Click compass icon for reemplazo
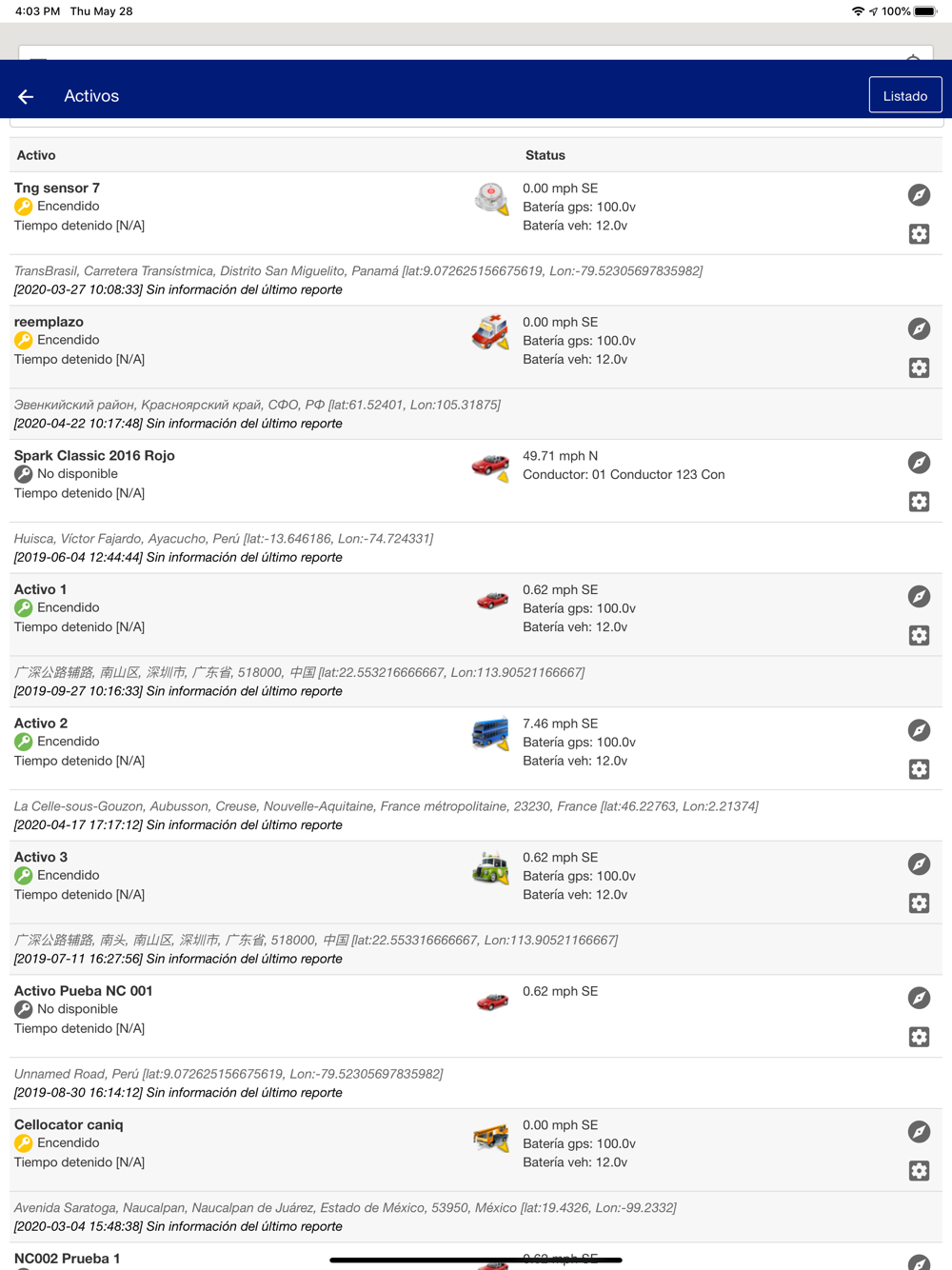This screenshot has height=1270, width=952. click(x=919, y=329)
